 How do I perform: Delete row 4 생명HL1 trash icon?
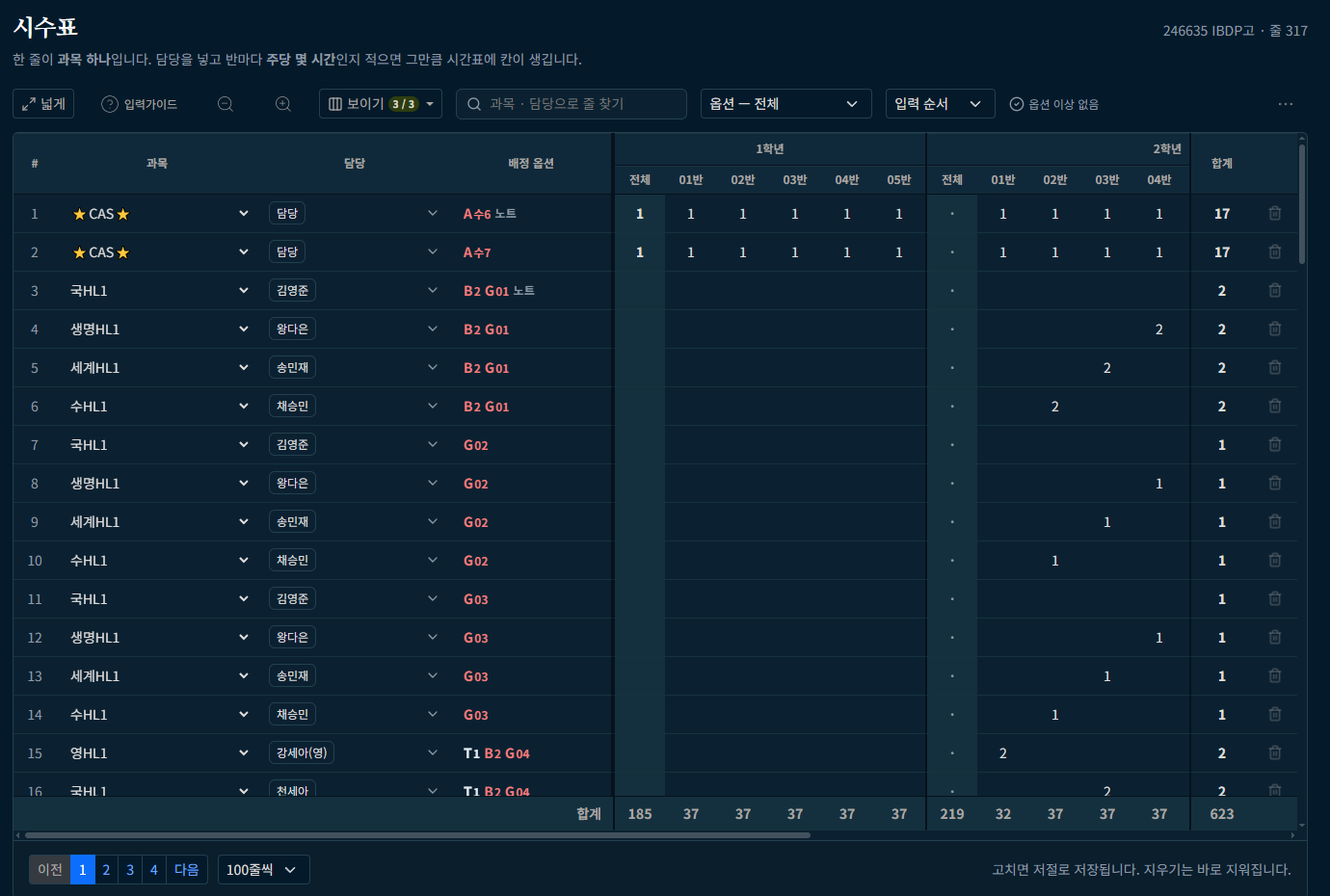(1275, 329)
